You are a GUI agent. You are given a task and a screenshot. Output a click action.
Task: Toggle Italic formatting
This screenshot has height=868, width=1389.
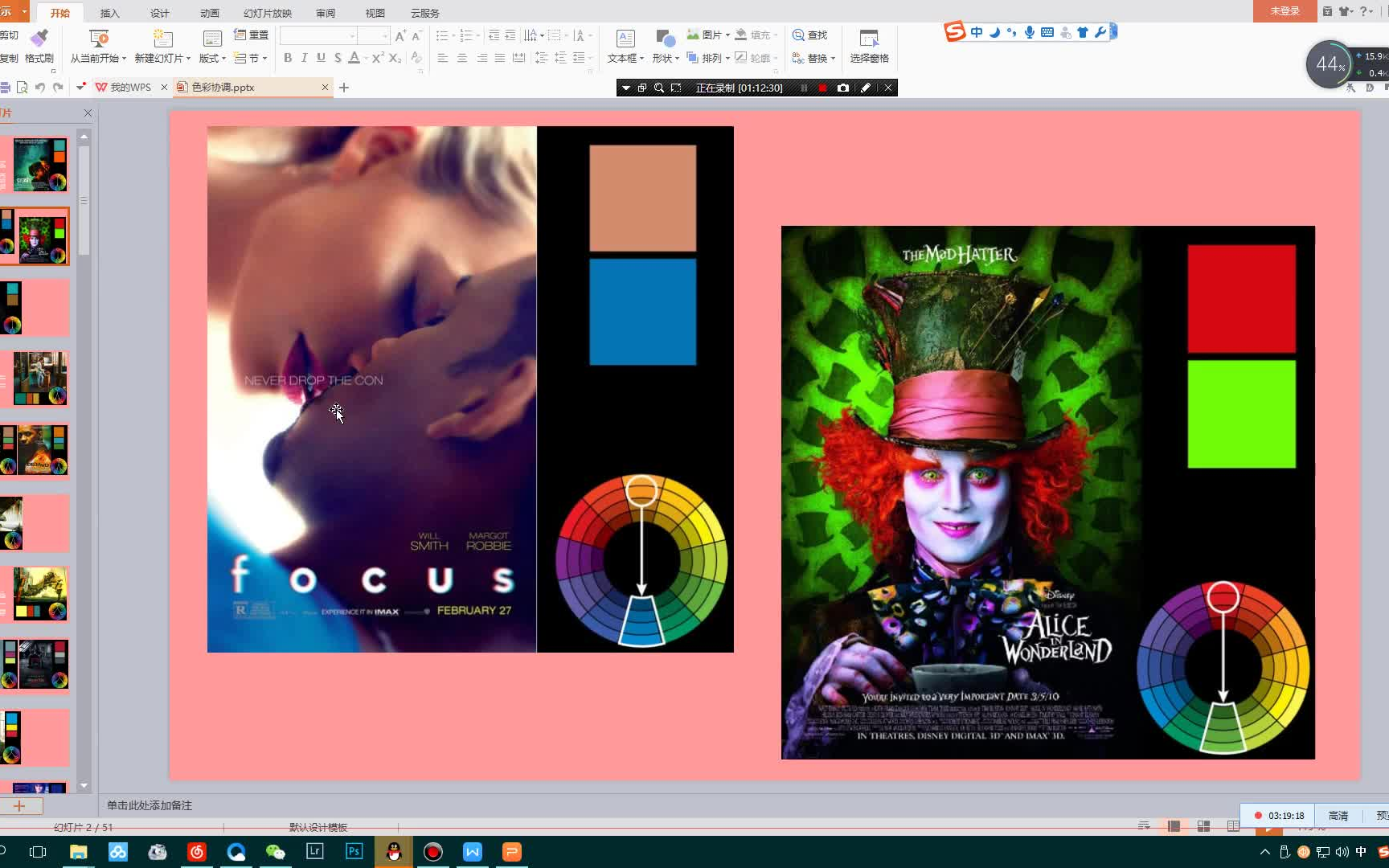[304, 58]
